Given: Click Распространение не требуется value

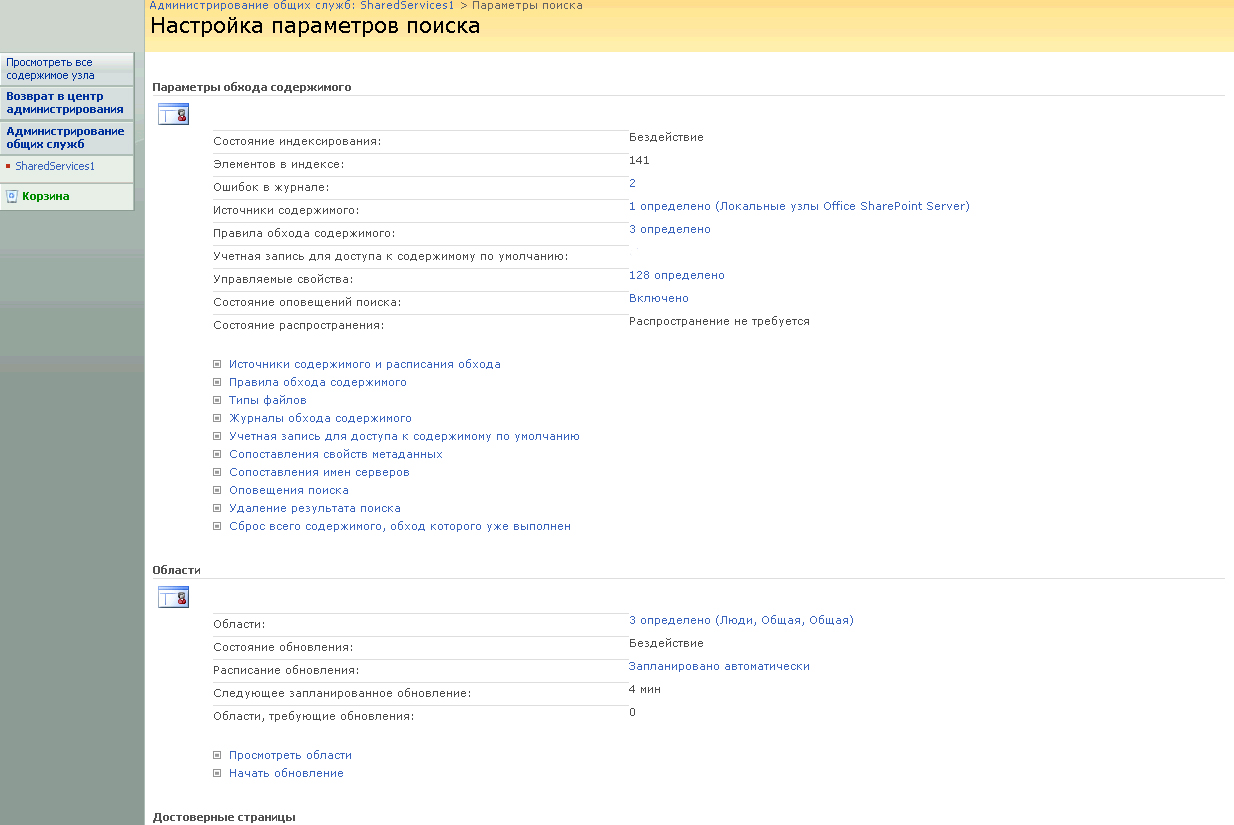Looking at the screenshot, I should (x=719, y=321).
